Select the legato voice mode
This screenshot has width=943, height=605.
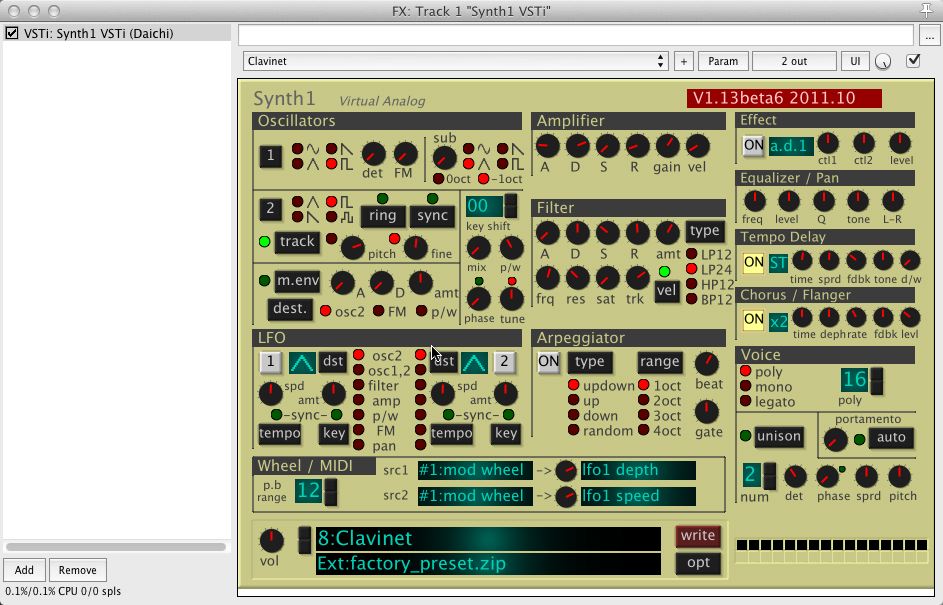(746, 401)
